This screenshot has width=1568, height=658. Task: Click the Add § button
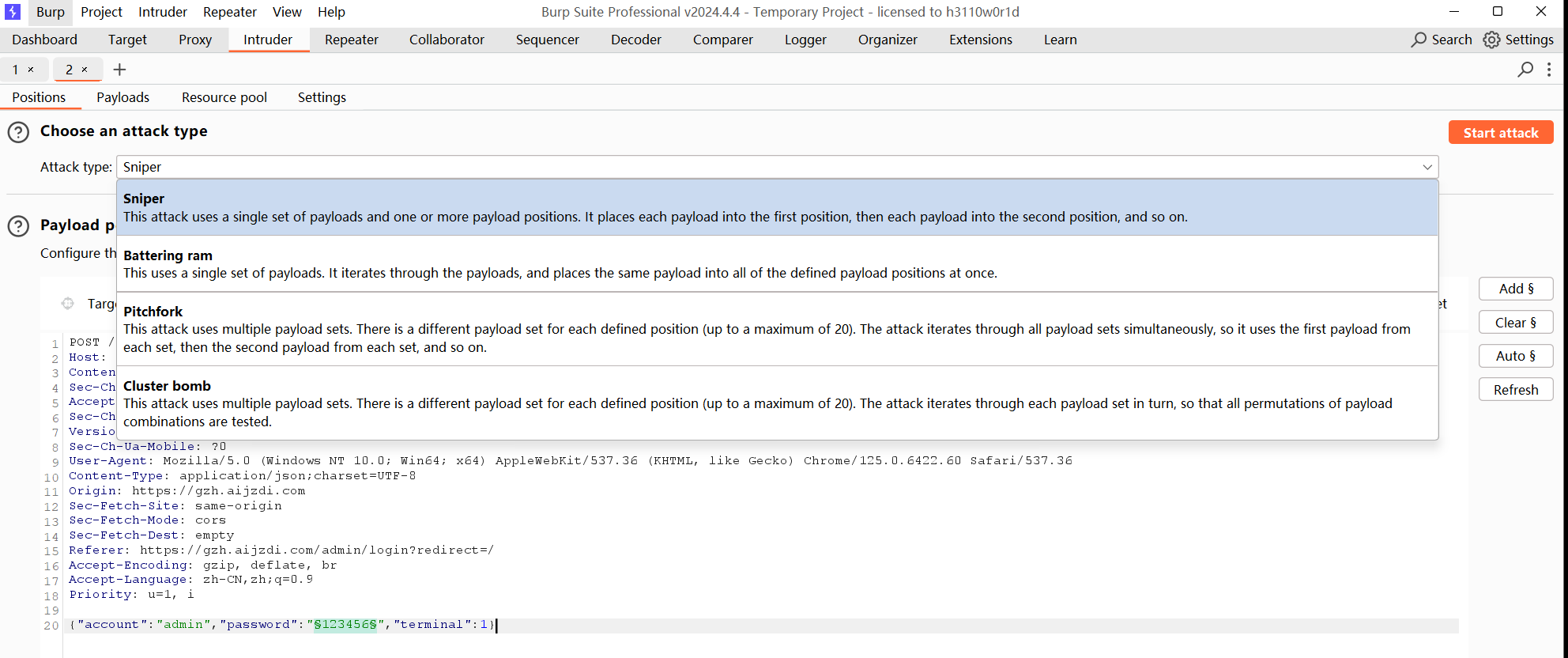point(1516,289)
